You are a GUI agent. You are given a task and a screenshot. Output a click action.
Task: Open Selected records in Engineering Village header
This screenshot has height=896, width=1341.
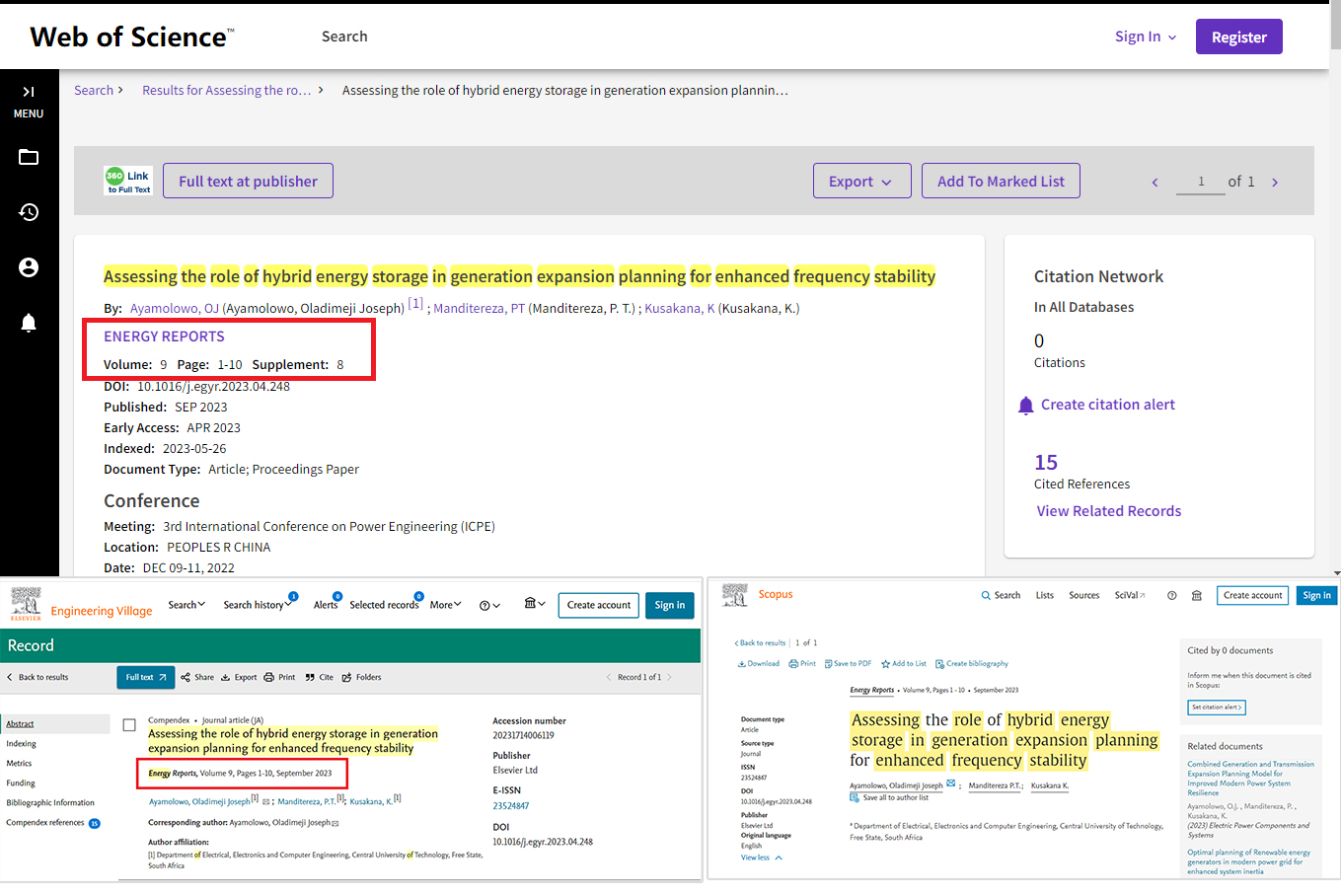(384, 605)
